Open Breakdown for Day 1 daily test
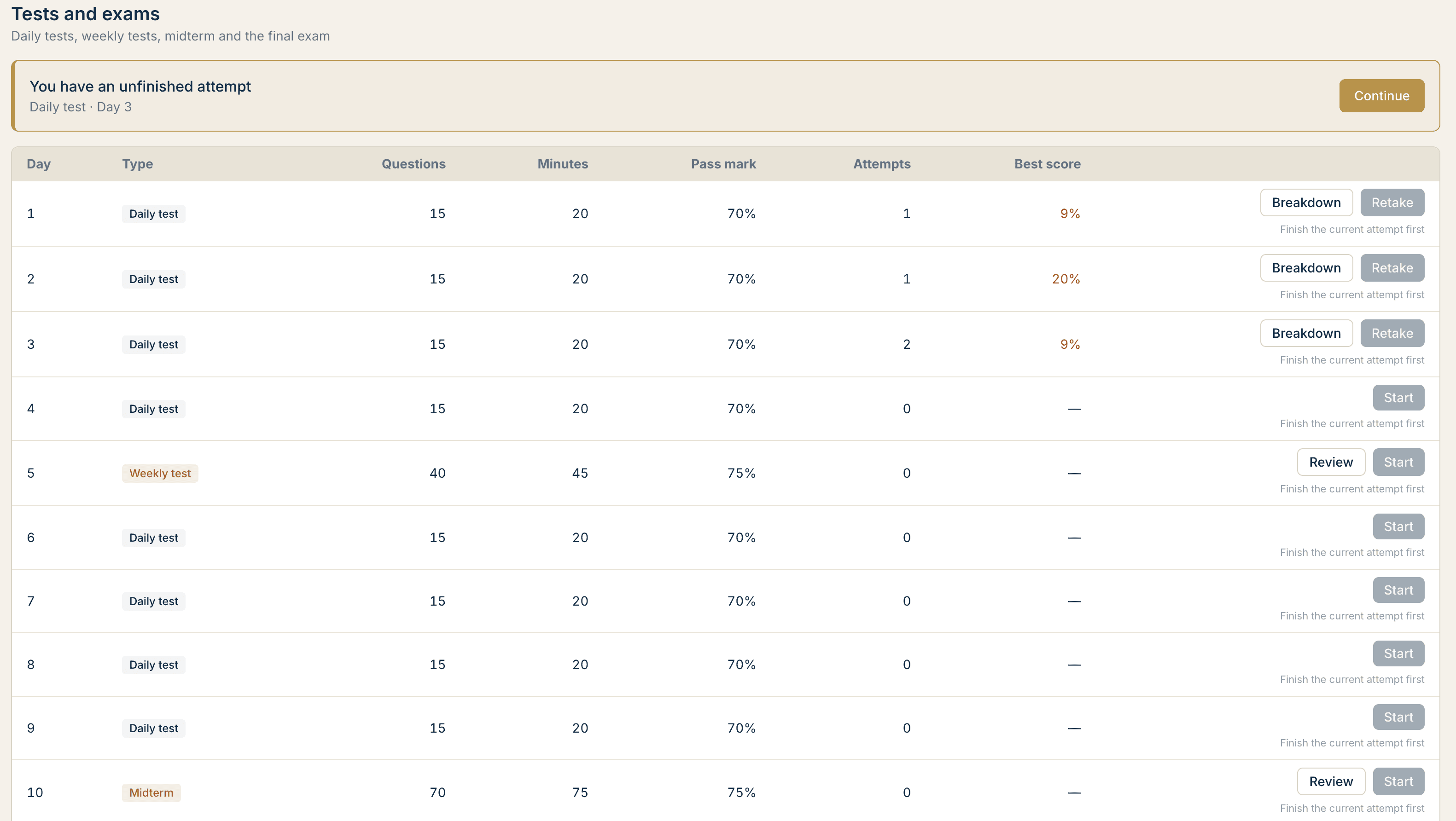Screen dimensions: 1456x821 pyautogui.click(x=1306, y=202)
